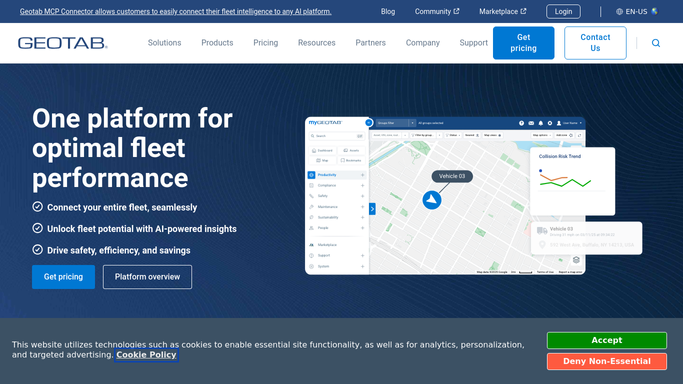Click the Marketplace icon in MyGeotab sidebar
Viewport: 683px width, 384px height.
tap(311, 245)
